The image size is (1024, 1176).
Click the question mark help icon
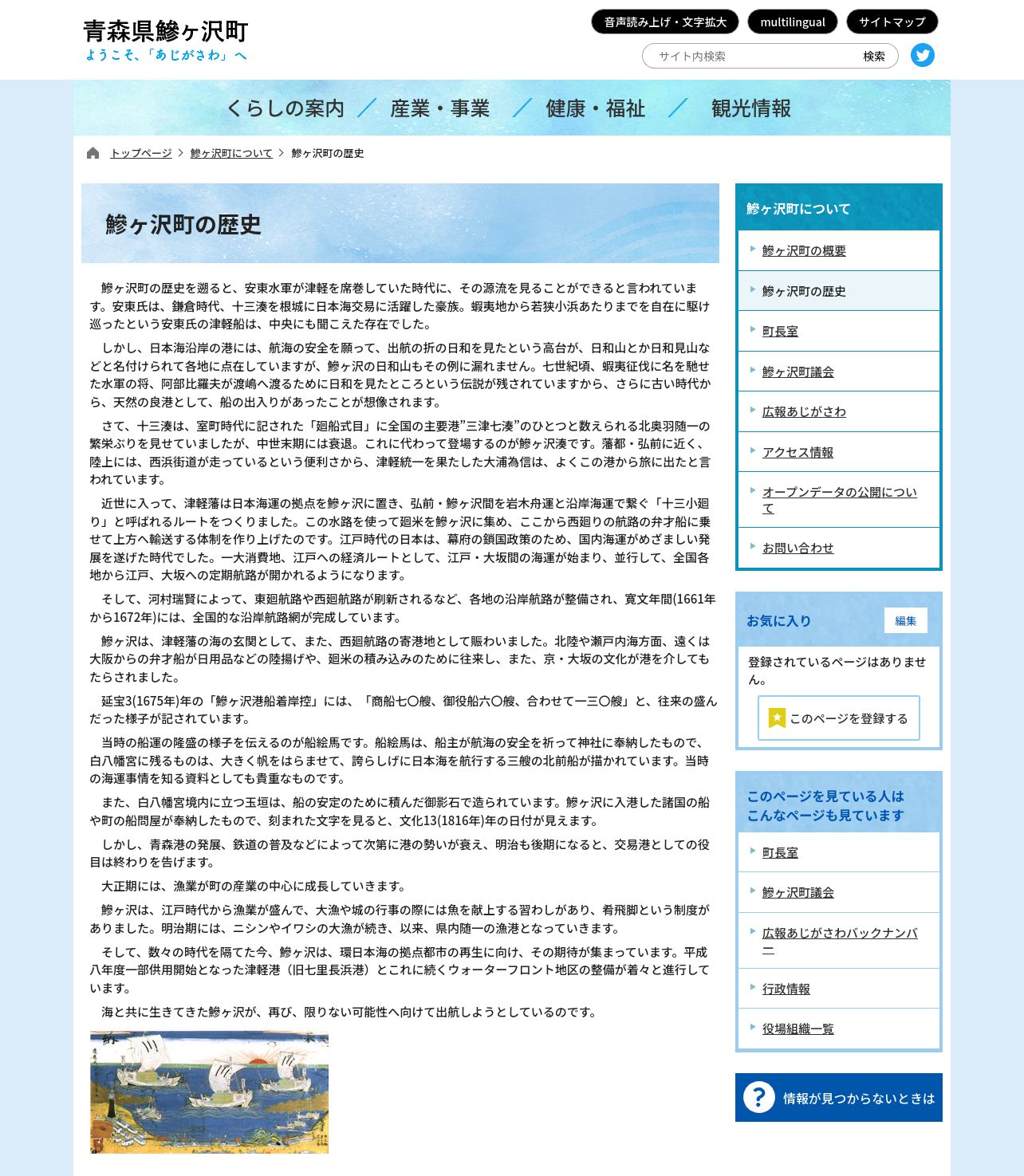click(759, 1097)
